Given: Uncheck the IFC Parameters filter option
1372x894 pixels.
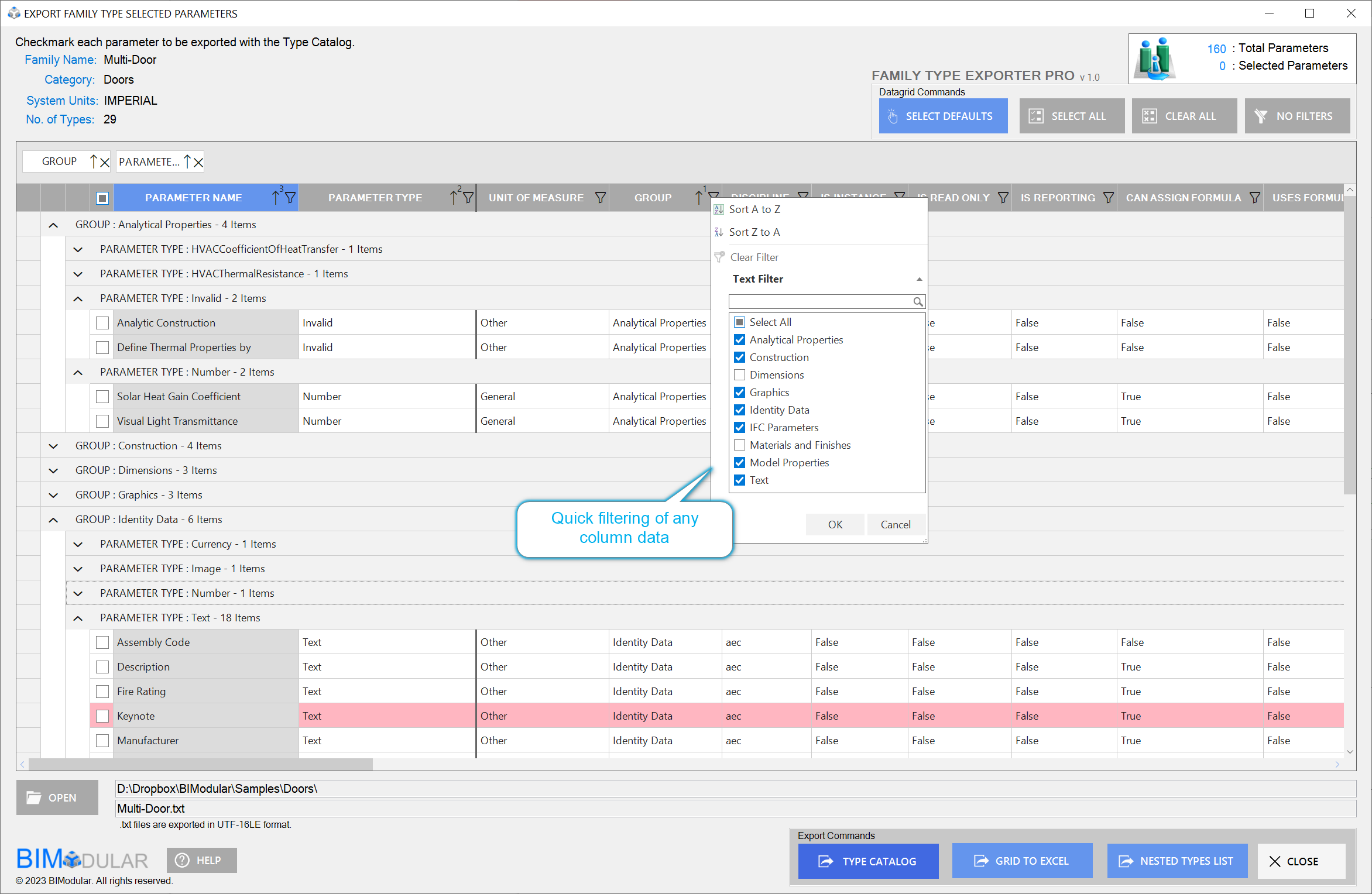Looking at the screenshot, I should pos(740,428).
